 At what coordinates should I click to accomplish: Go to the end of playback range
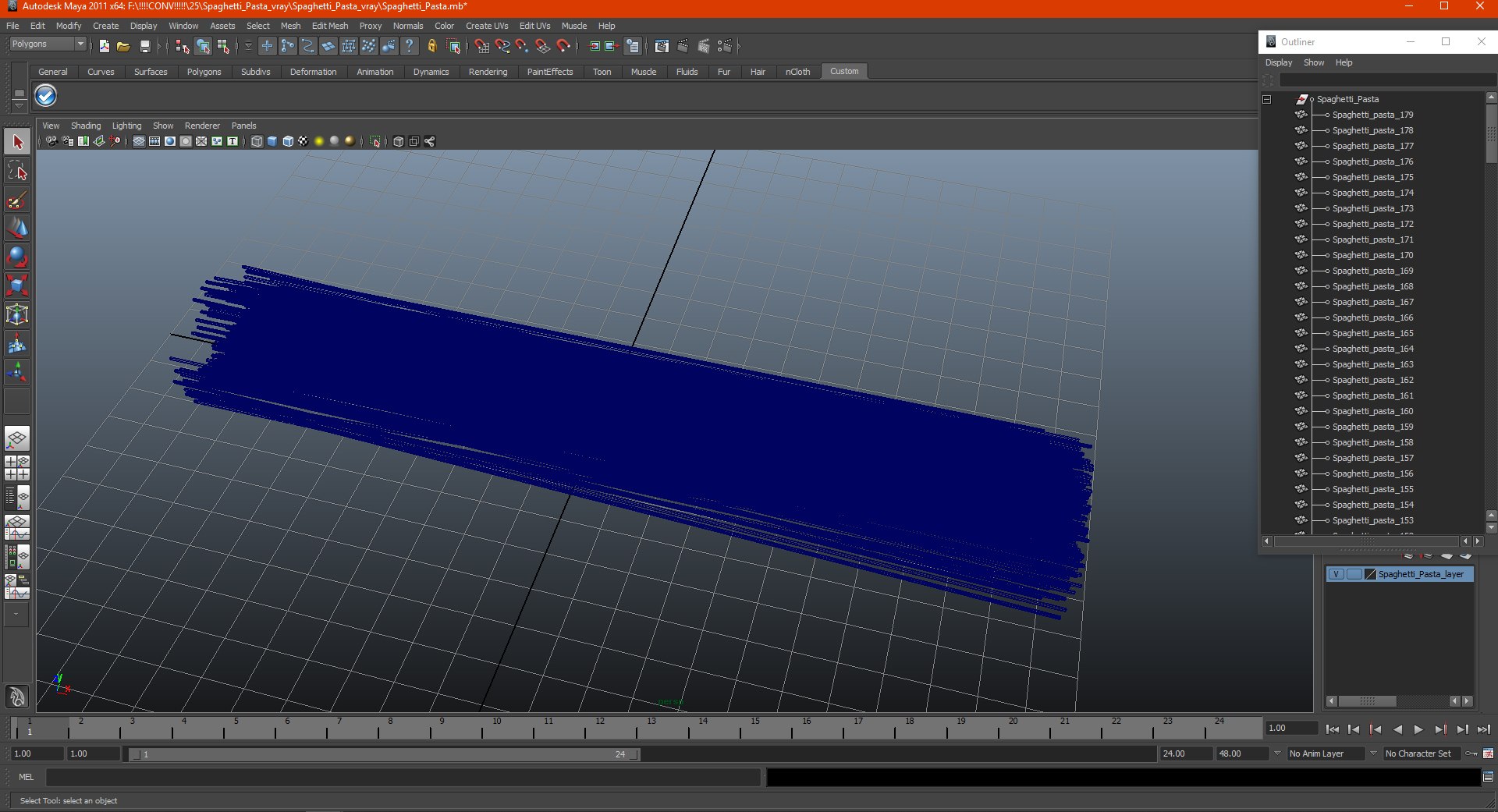pos(1483,729)
